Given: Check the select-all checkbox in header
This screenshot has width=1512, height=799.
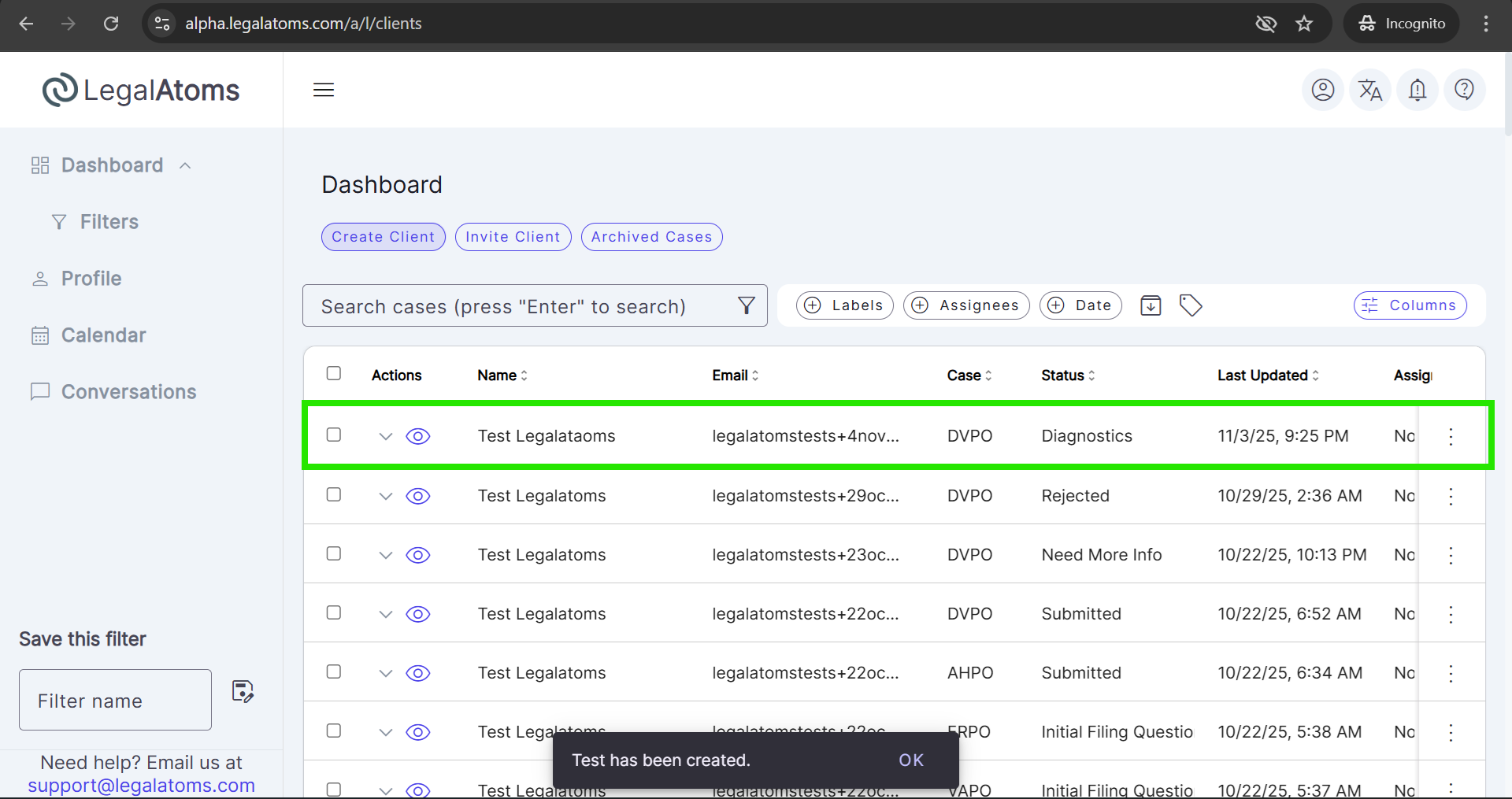Looking at the screenshot, I should (x=334, y=373).
